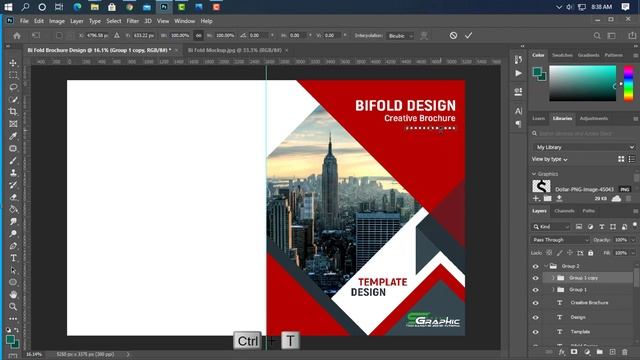The image size is (640, 360).
Task: Click the library search input field
Action: point(584,133)
